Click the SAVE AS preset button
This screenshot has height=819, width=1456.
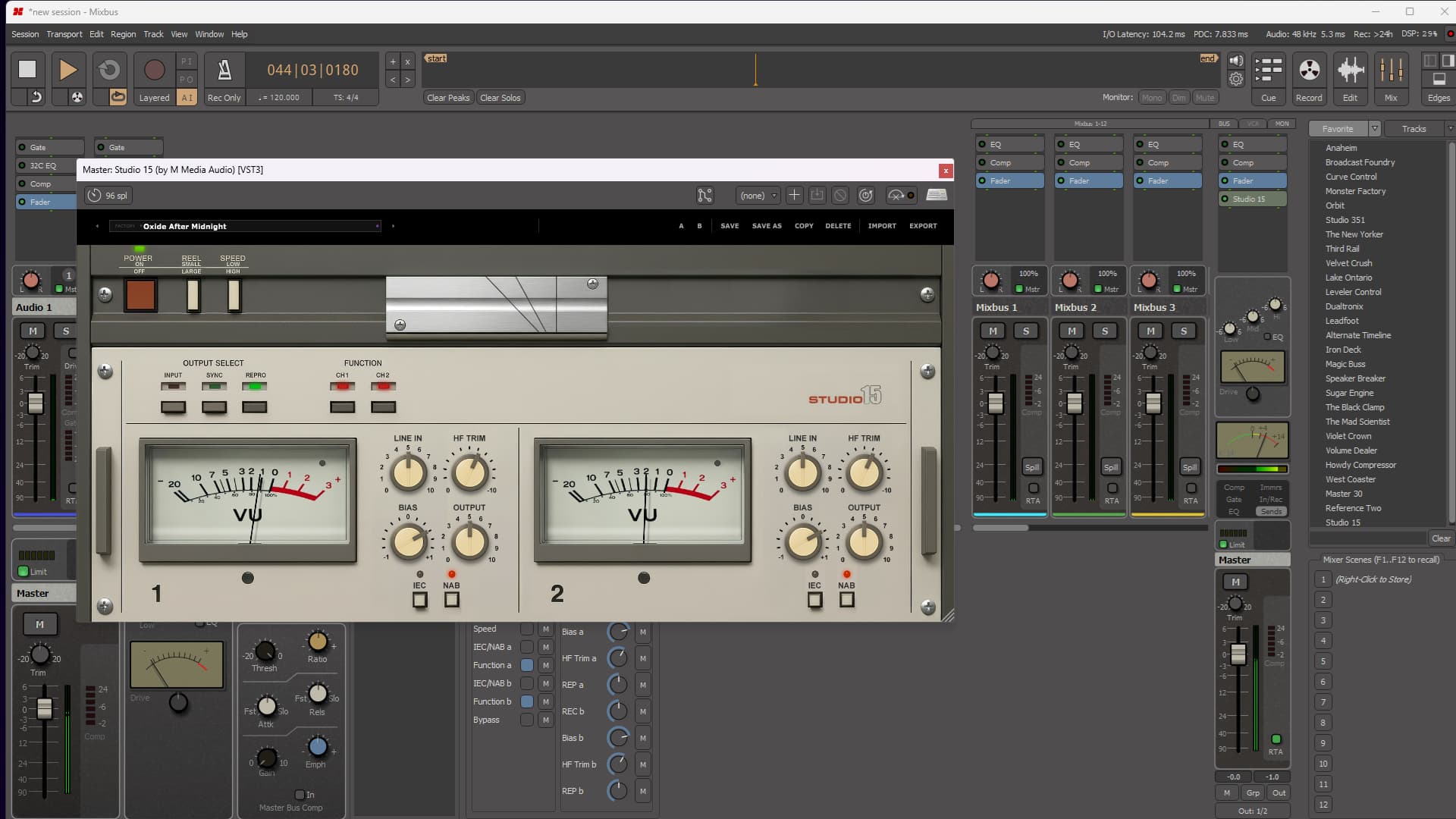pyautogui.click(x=767, y=226)
